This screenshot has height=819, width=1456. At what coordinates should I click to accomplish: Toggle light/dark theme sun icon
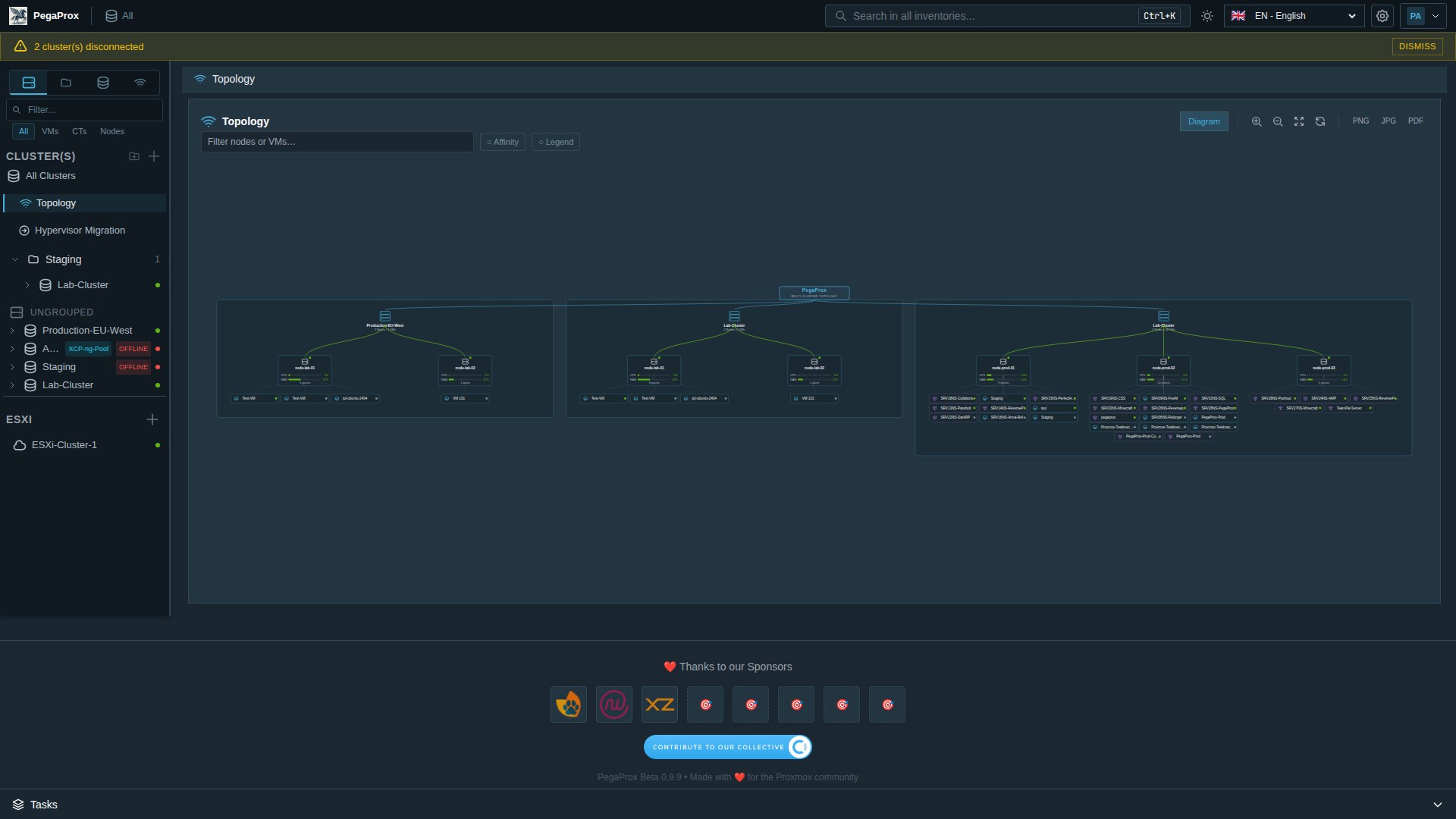pos(1207,16)
